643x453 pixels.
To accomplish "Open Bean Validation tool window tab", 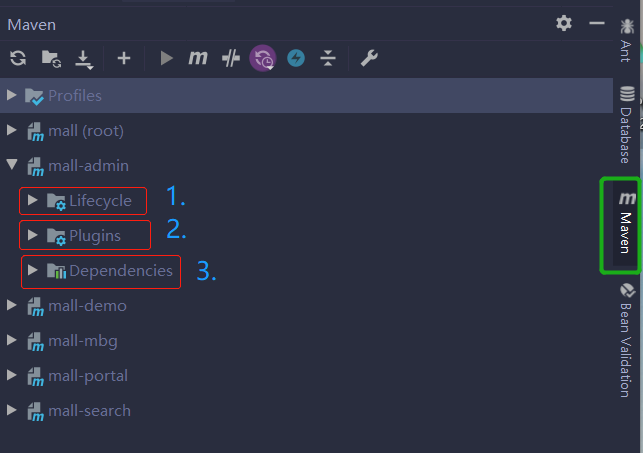I will coord(627,340).
